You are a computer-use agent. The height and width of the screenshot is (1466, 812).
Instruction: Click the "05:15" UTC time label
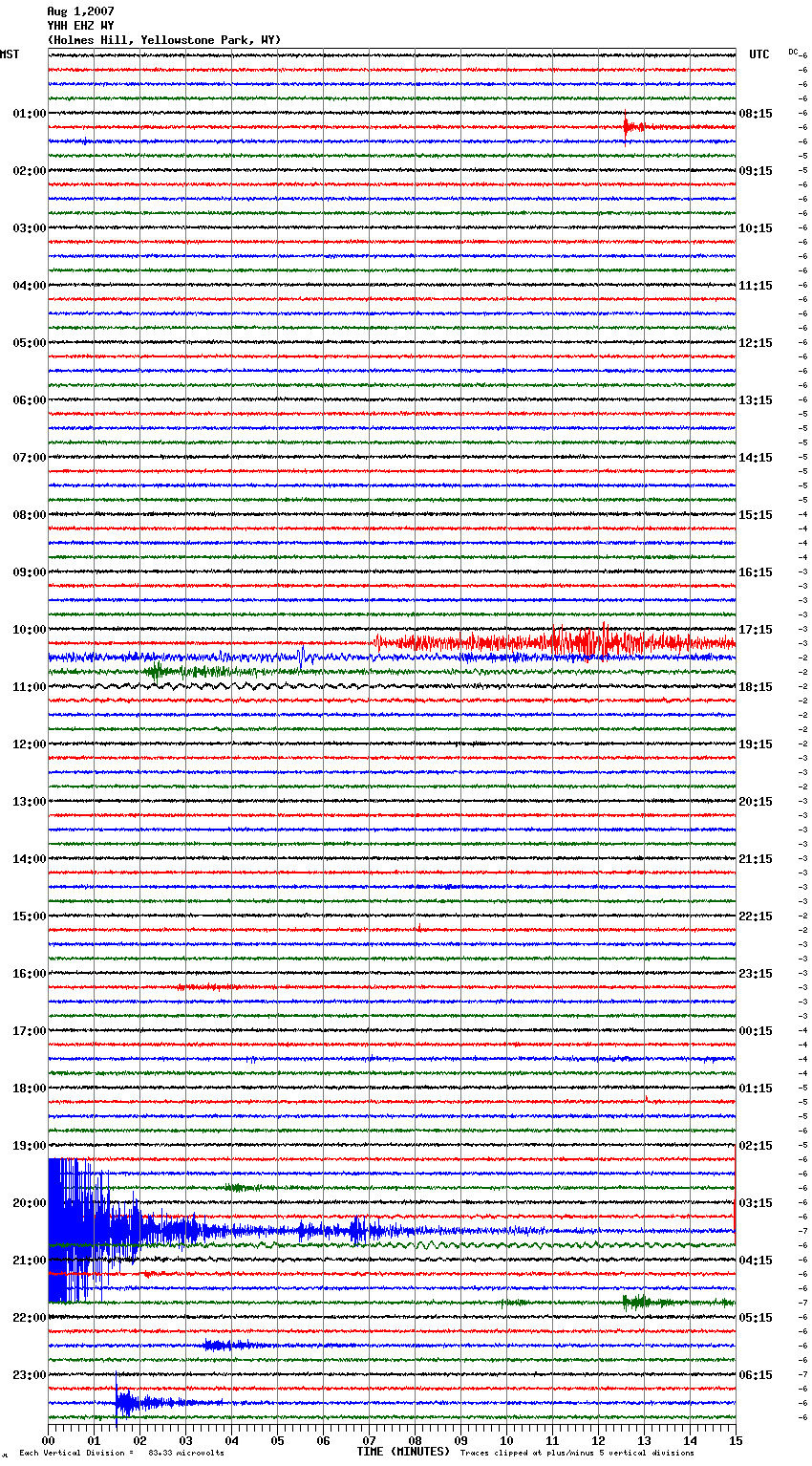coord(756,1318)
